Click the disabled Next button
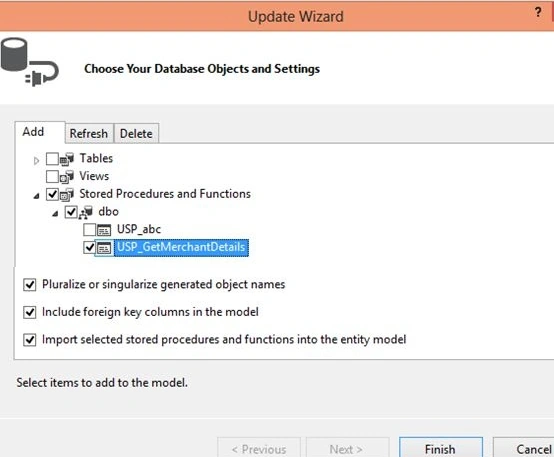554x457 pixels. 348,448
